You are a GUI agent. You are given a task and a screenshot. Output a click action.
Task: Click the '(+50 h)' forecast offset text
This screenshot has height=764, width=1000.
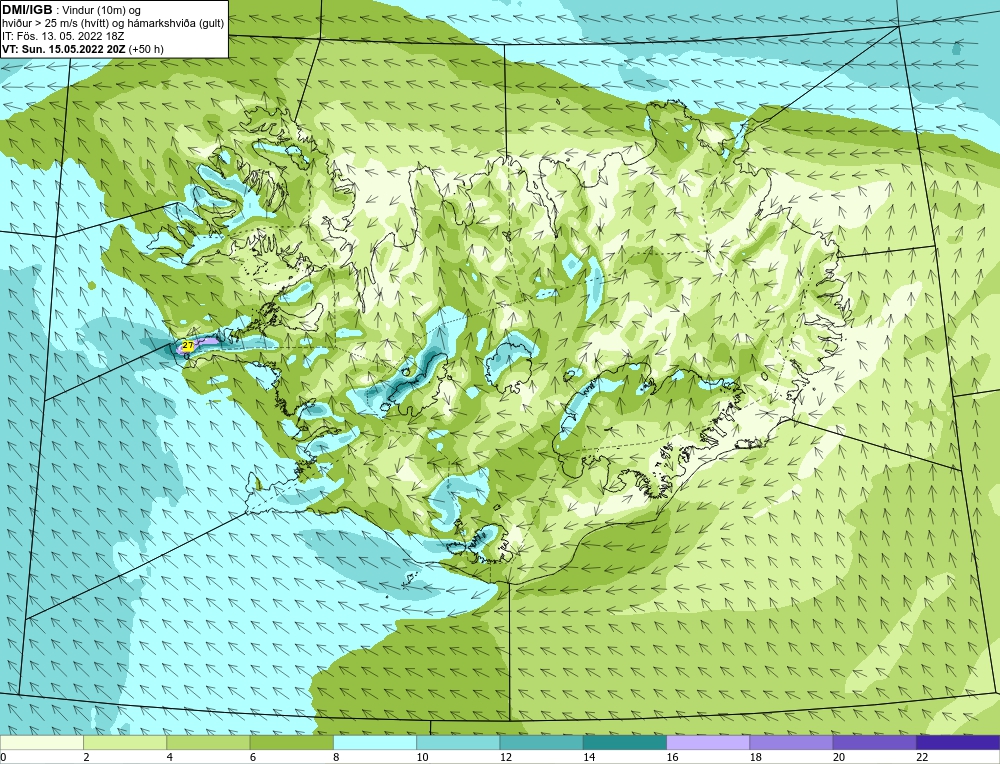[146, 49]
